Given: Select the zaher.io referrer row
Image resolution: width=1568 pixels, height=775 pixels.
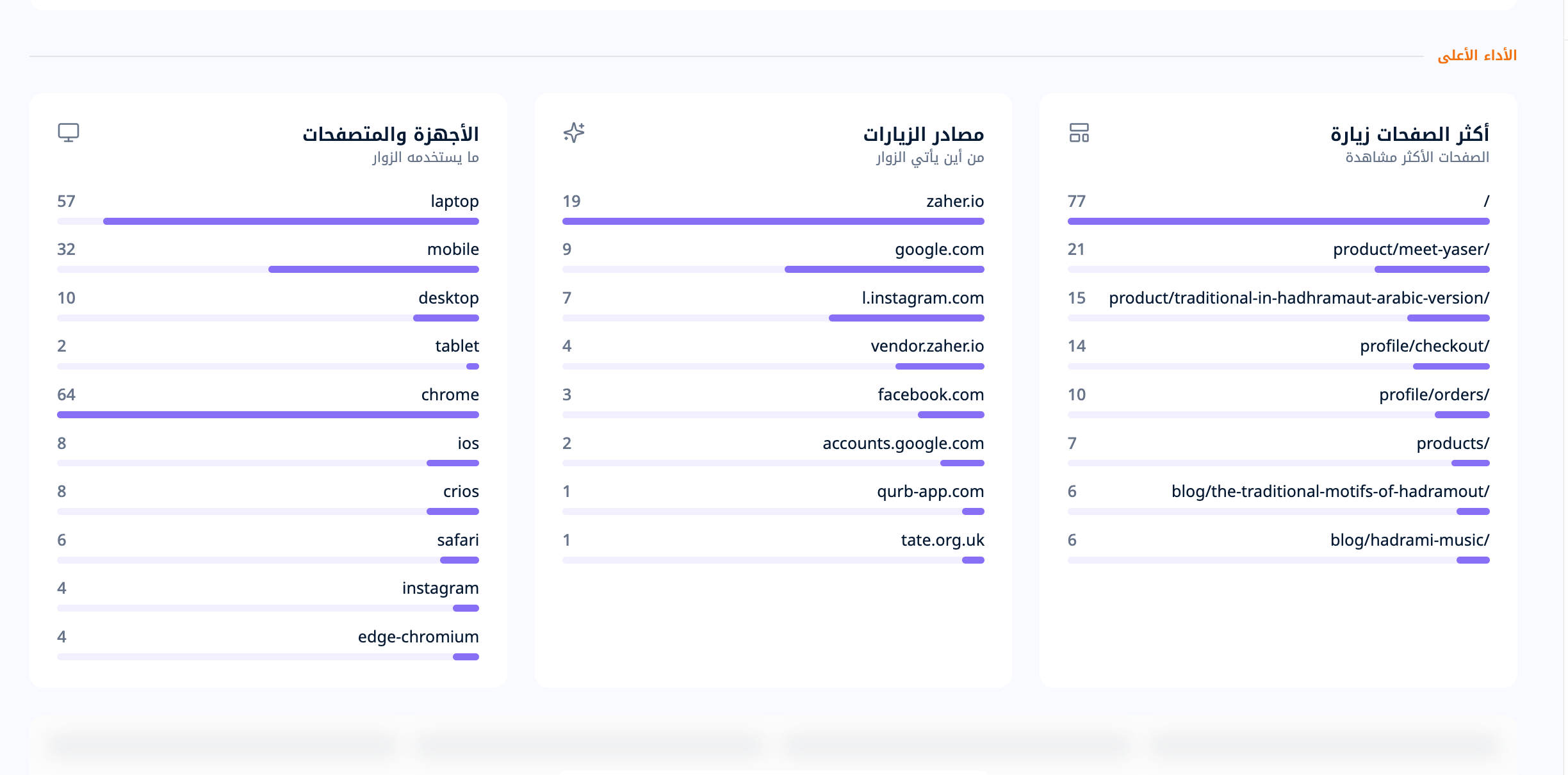Looking at the screenshot, I should tap(773, 209).
